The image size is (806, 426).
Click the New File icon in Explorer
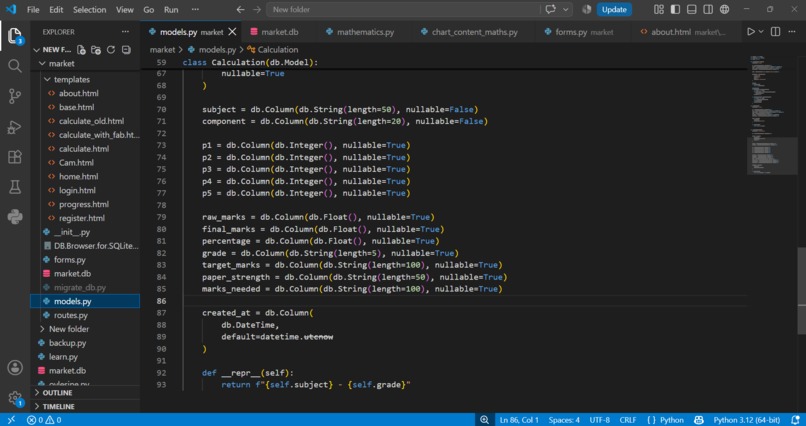[81, 50]
